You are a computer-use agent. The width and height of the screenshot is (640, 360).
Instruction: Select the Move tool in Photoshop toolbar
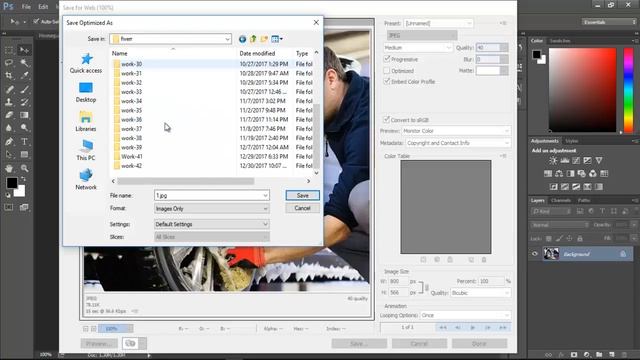(24, 50)
